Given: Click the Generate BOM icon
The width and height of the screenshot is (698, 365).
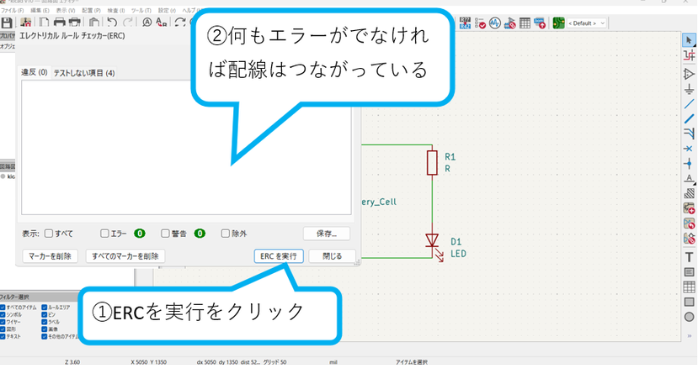Looking at the screenshot, I should pos(540,23).
